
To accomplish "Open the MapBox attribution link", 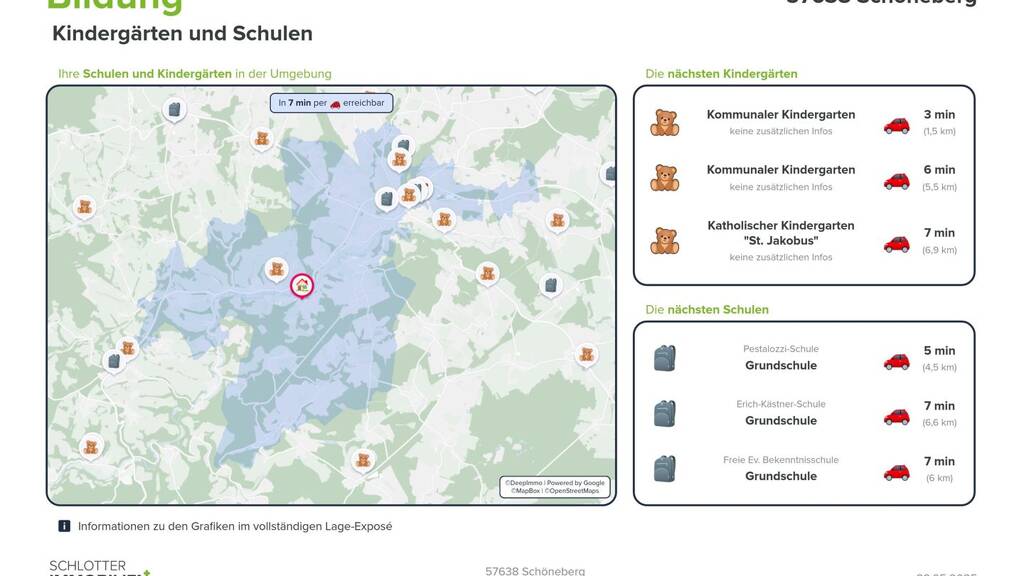I will 525,491.
